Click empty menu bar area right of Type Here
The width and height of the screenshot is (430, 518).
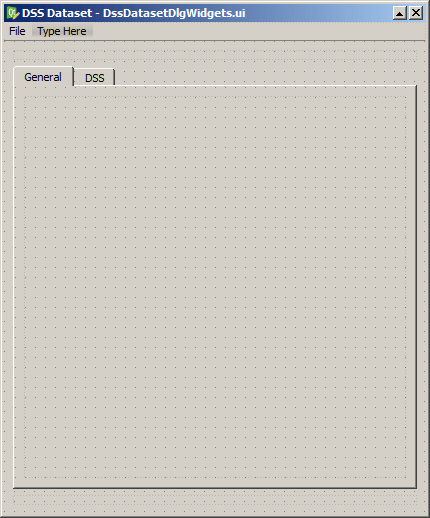pos(258,31)
